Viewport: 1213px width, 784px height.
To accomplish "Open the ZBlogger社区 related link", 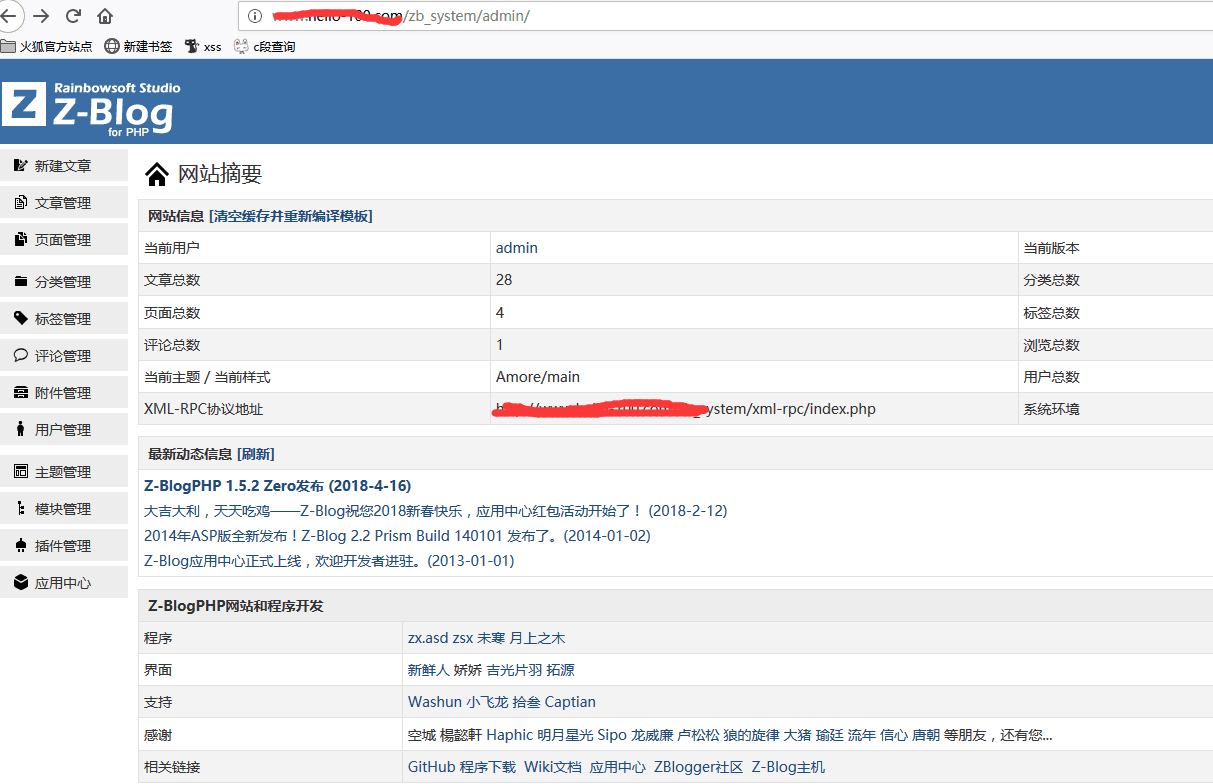I will pyautogui.click(x=698, y=767).
